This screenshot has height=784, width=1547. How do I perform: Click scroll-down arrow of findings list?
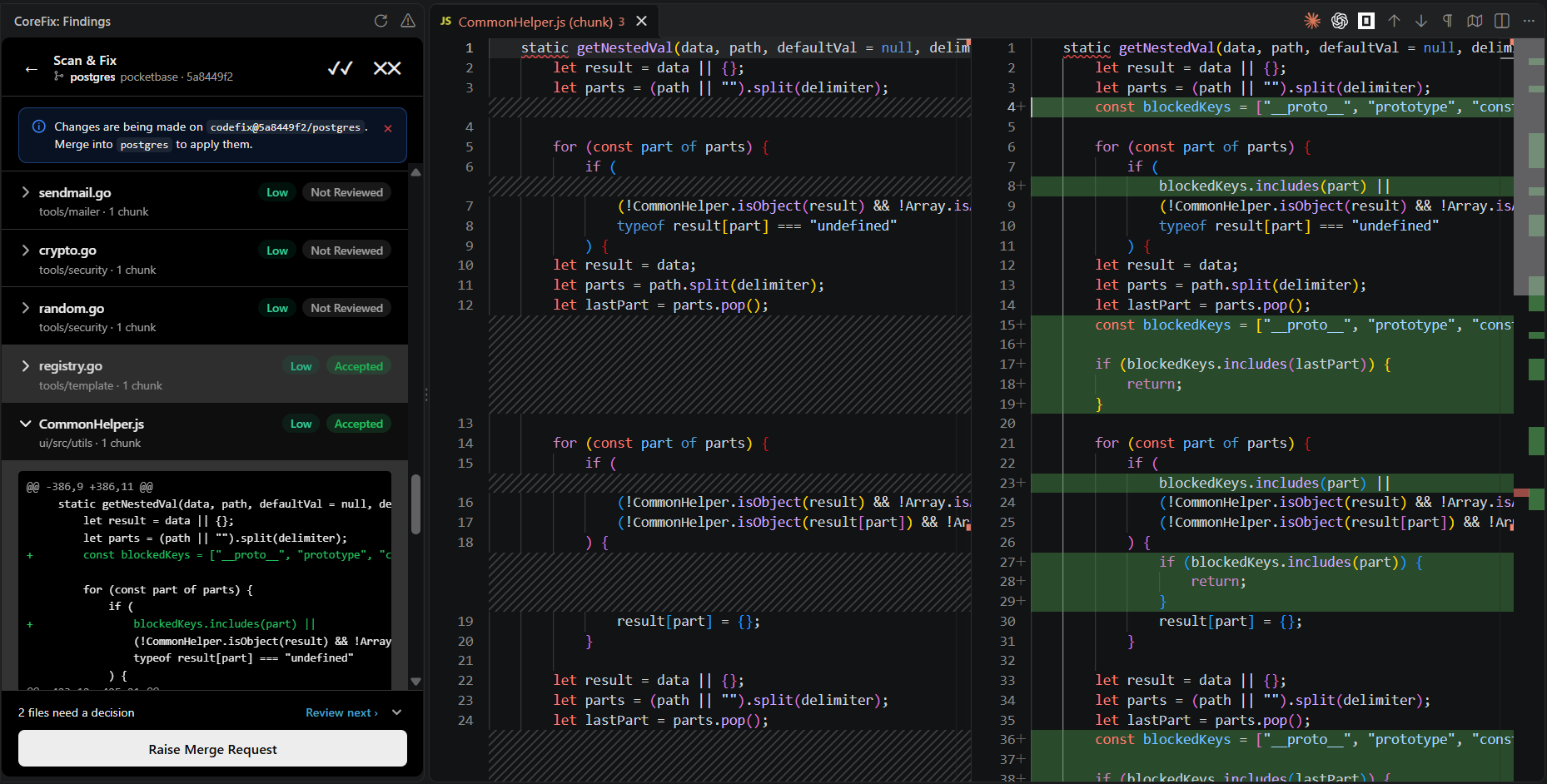point(415,682)
